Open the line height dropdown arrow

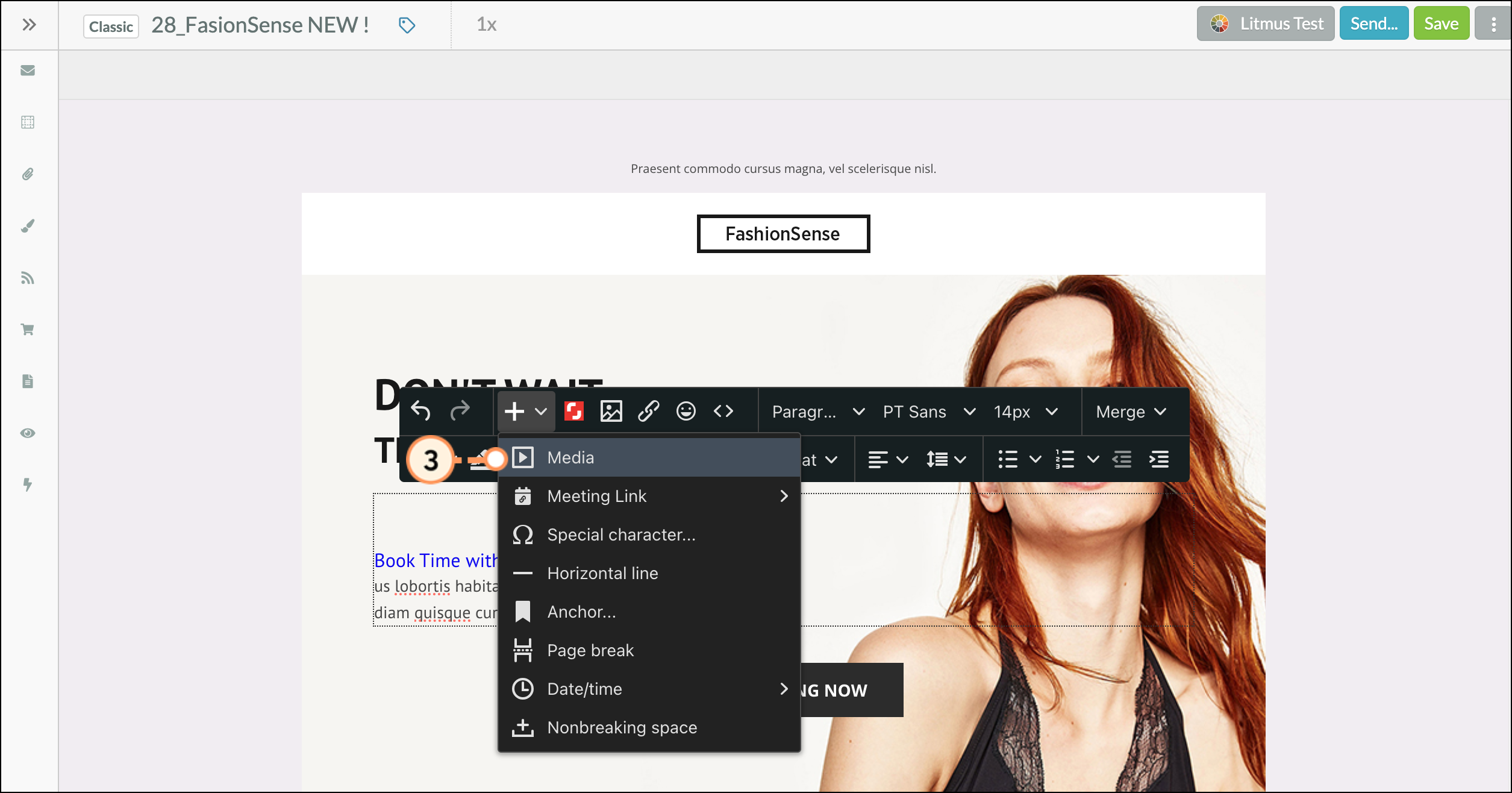[961, 460]
